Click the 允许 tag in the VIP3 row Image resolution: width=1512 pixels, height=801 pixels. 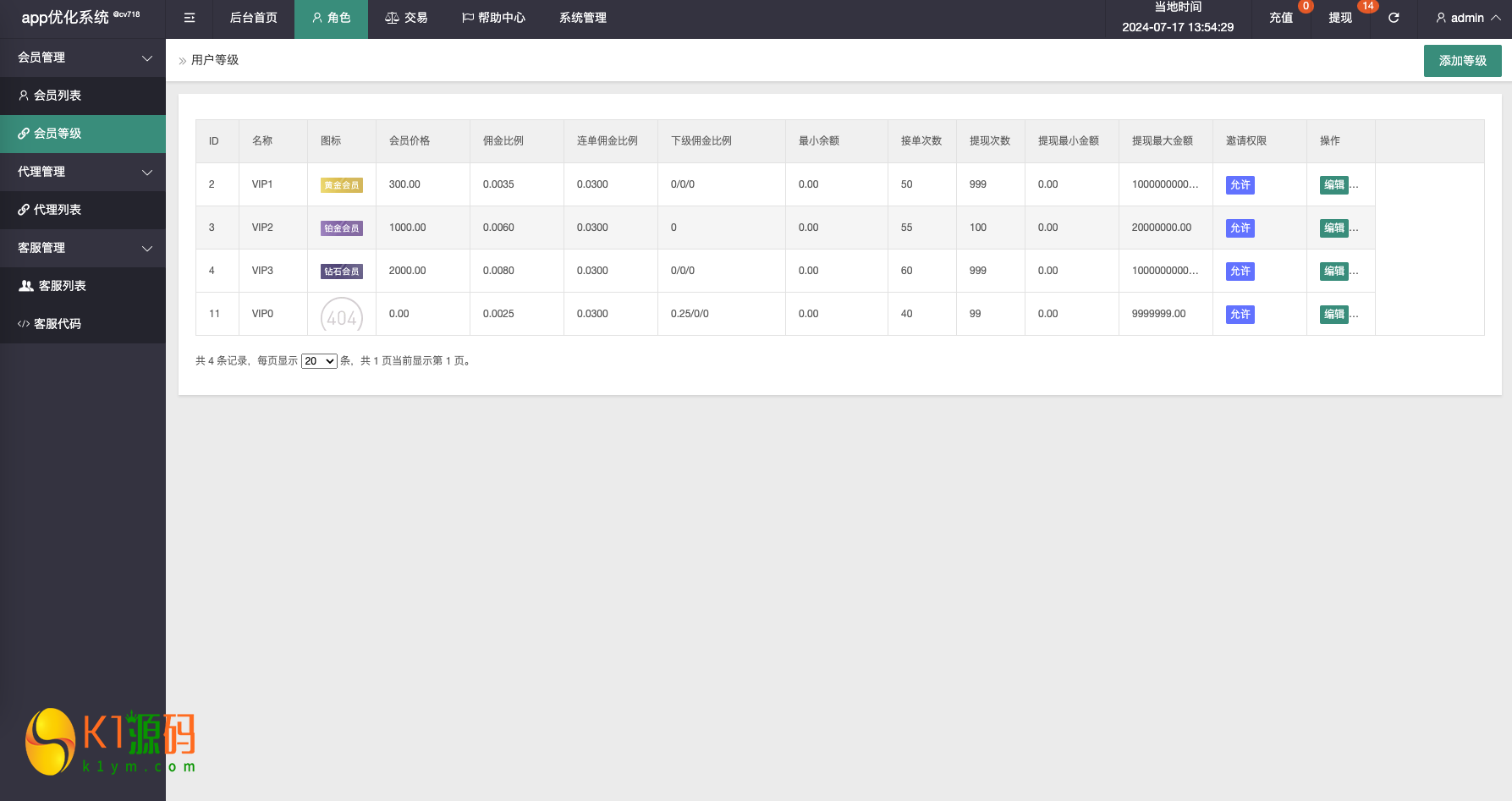1240,272
